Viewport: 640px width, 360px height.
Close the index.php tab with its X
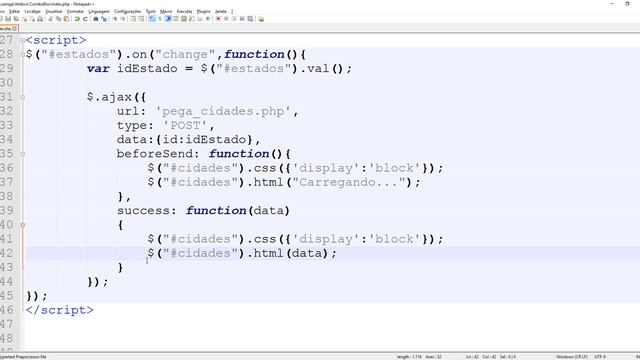[15, 29]
